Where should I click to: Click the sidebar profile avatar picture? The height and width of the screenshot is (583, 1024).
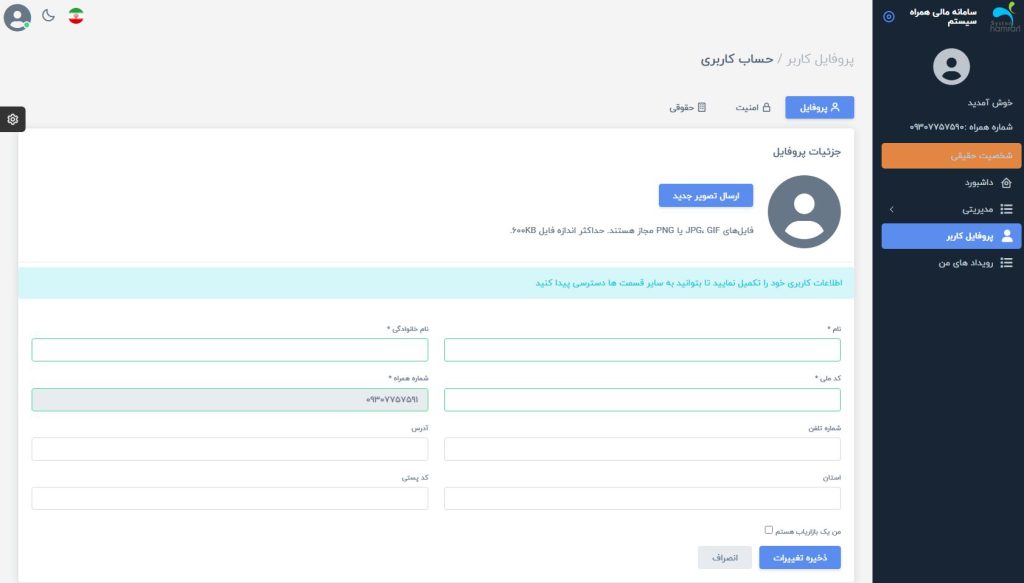click(x=951, y=67)
